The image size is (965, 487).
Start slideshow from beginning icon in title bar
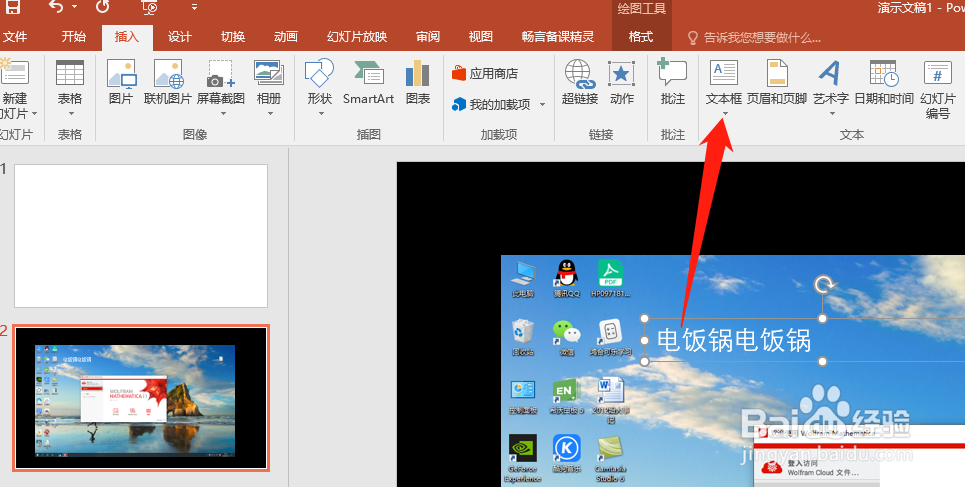tap(150, 7)
